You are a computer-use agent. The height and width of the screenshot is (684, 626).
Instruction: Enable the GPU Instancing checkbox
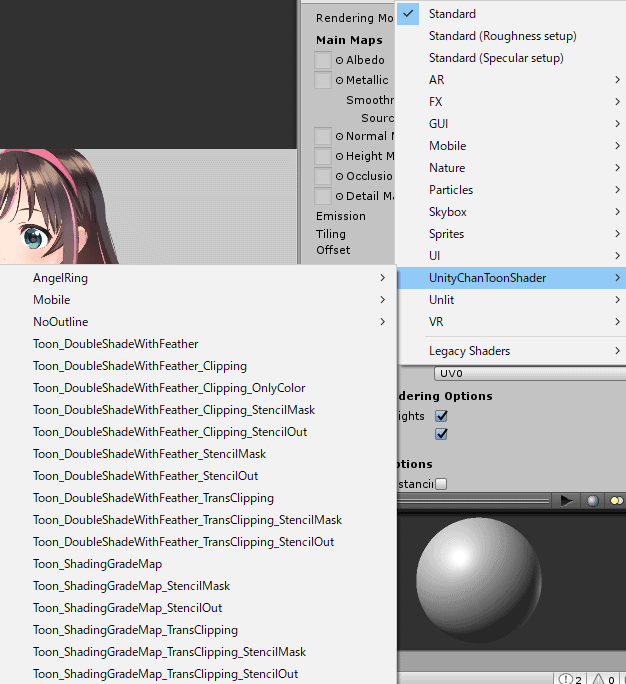click(x=441, y=484)
